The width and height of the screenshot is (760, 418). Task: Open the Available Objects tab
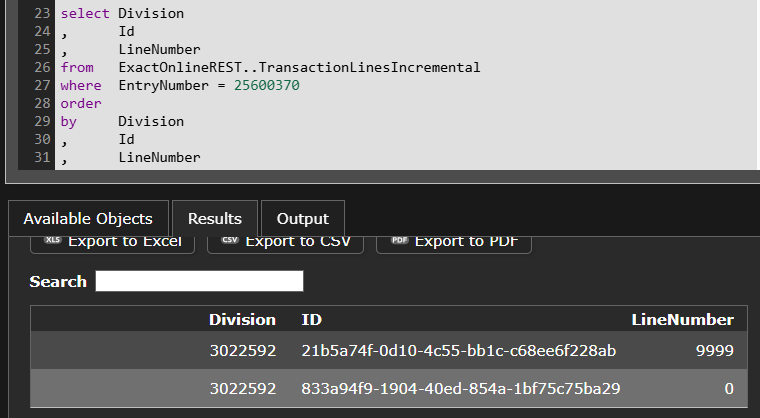point(88,219)
